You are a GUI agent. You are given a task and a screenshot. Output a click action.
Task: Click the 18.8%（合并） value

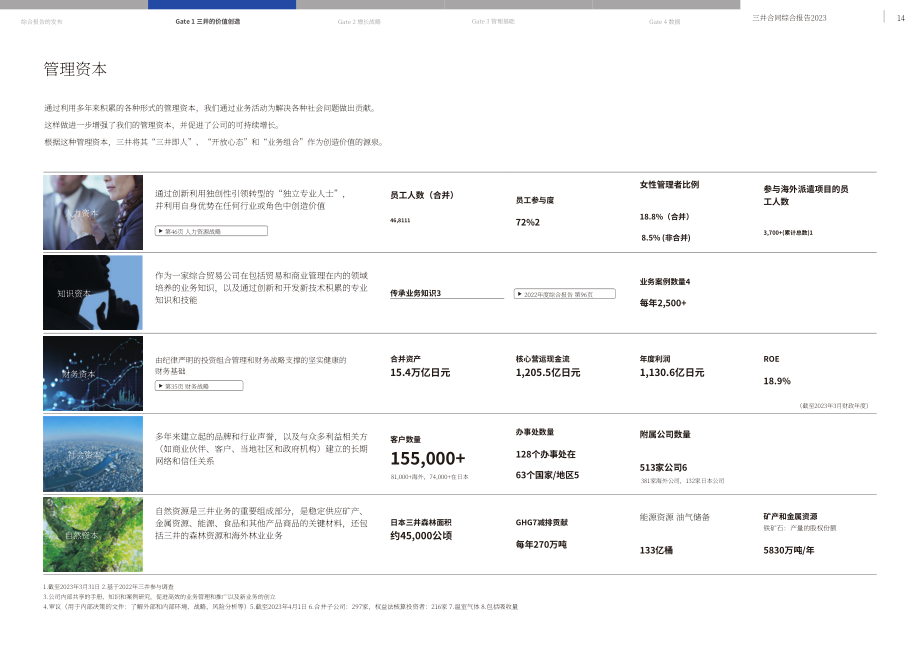point(664,216)
